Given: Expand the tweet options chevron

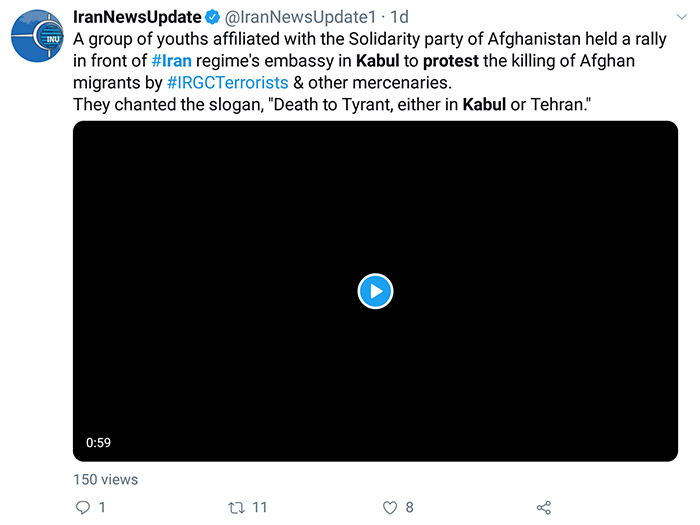Looking at the screenshot, I should coord(681,17).
